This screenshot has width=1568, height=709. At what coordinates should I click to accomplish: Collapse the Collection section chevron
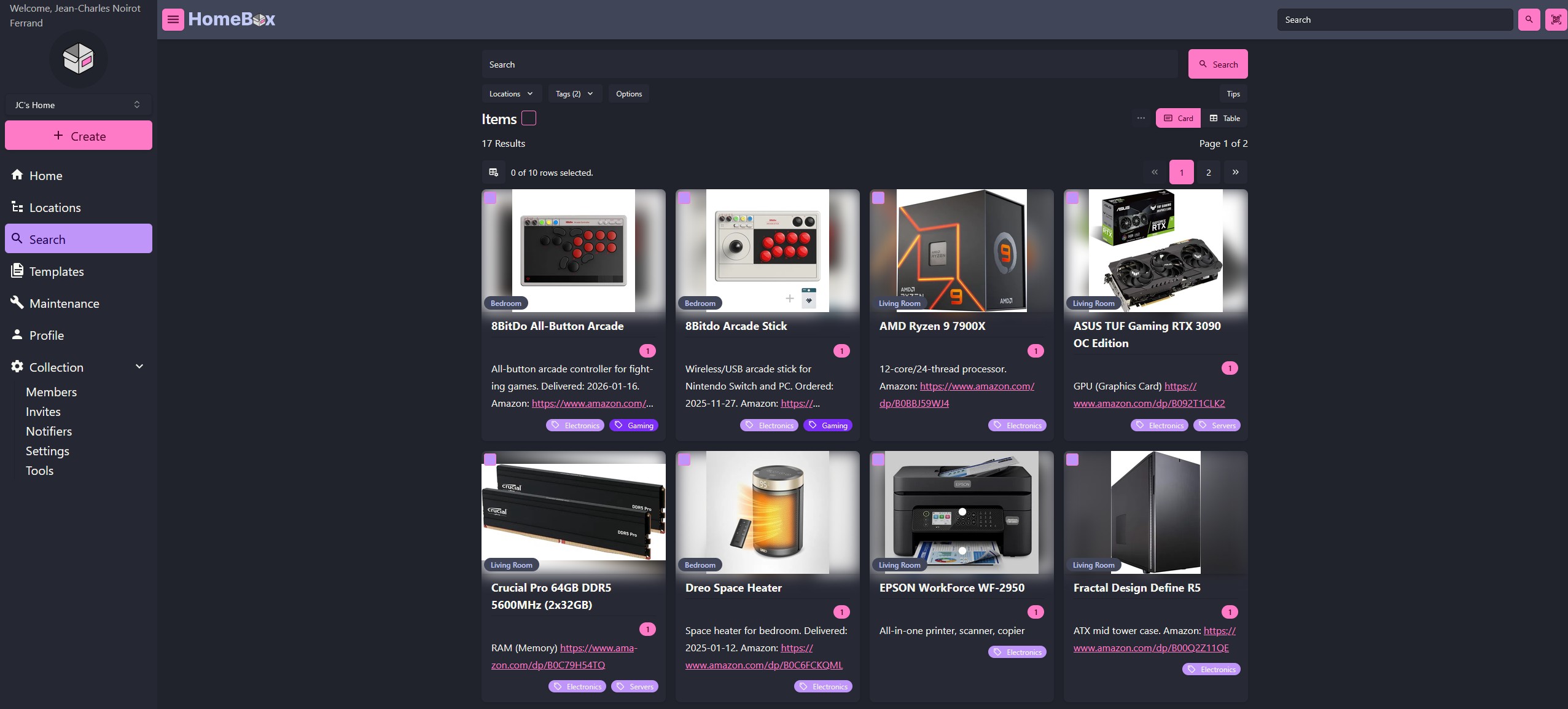[139, 367]
